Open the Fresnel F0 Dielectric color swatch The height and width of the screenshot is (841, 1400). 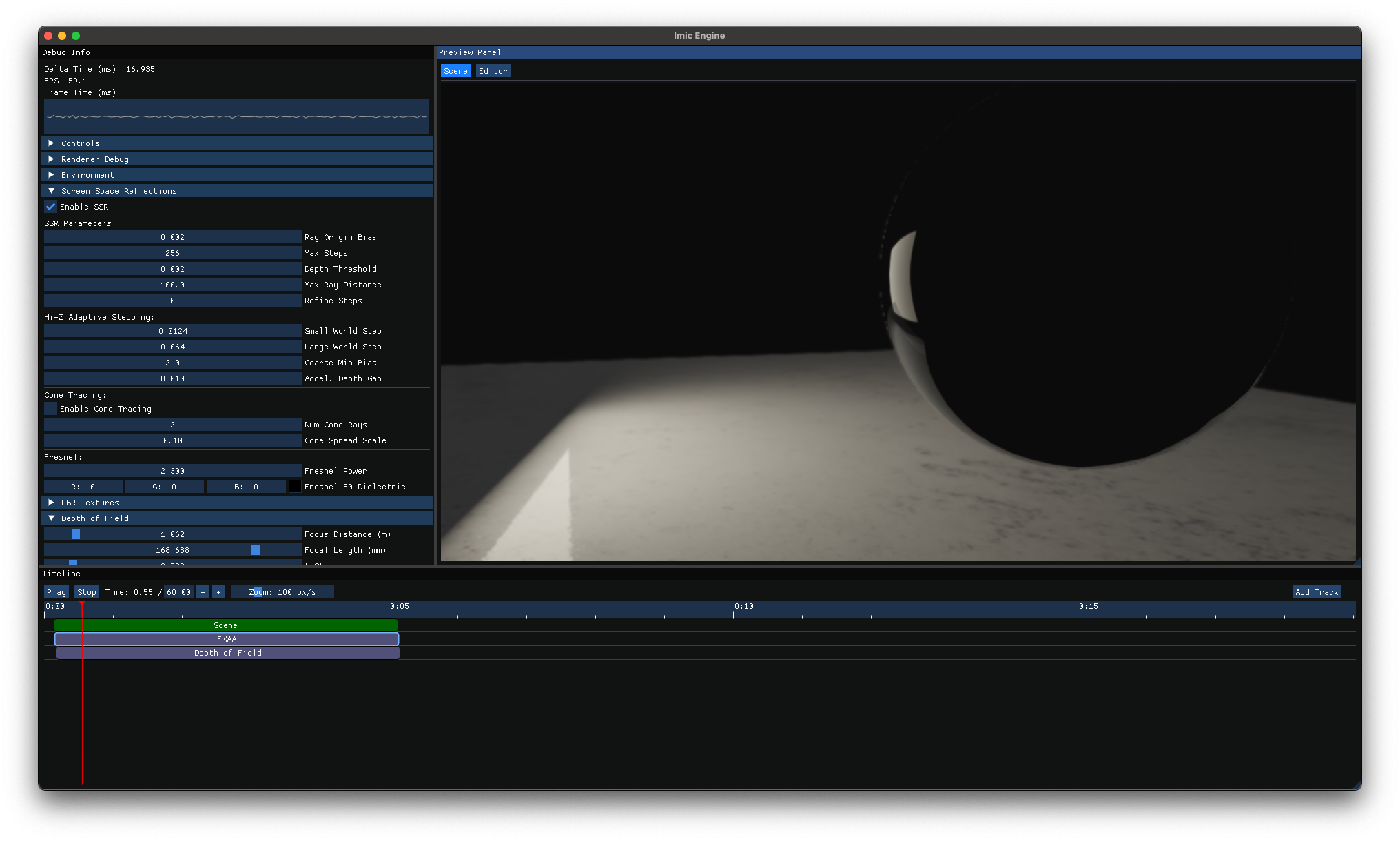295,487
